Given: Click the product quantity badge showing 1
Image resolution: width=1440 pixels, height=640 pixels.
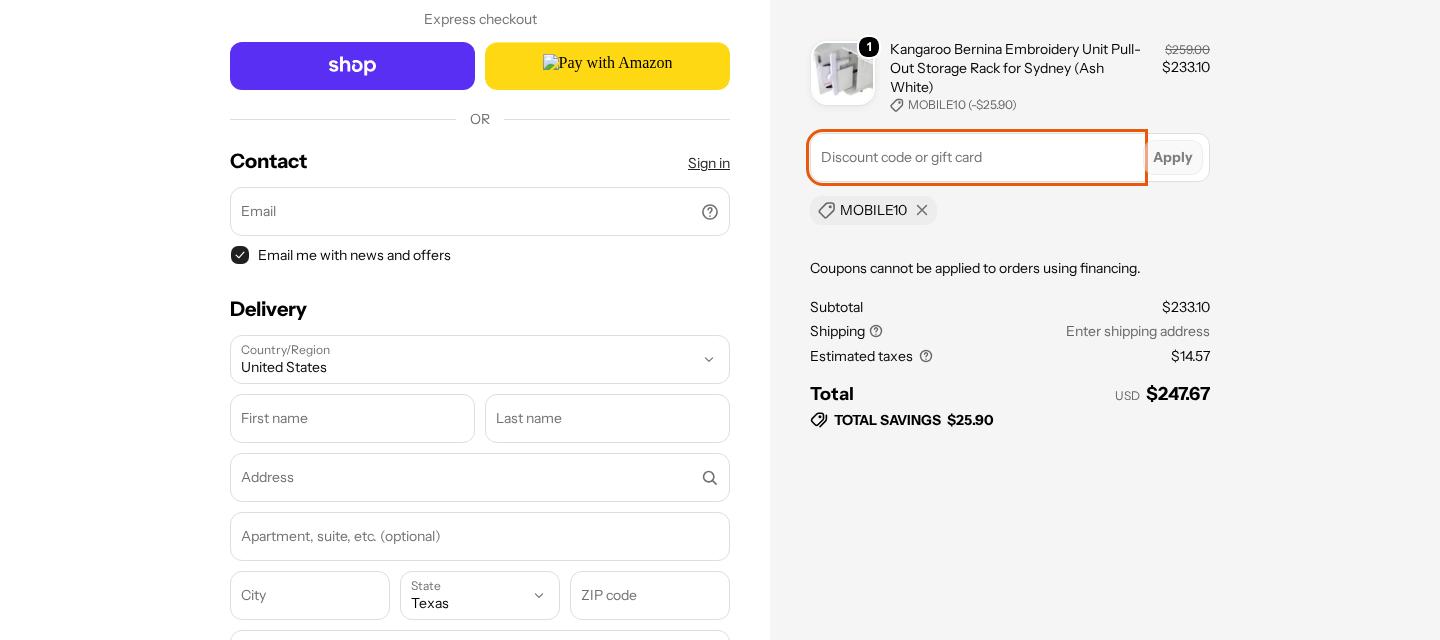Looking at the screenshot, I should (869, 47).
